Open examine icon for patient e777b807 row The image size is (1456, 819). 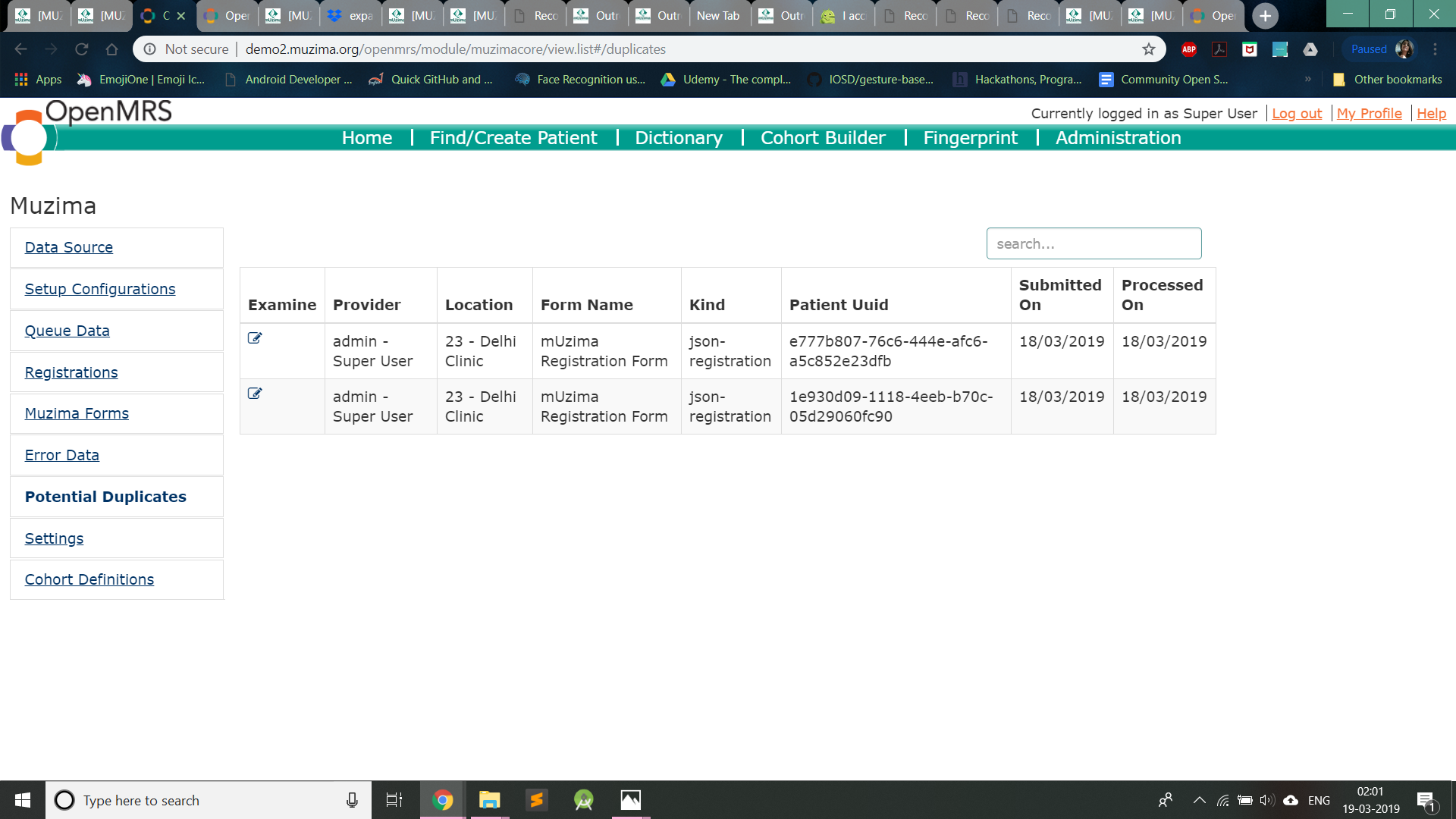(x=255, y=338)
